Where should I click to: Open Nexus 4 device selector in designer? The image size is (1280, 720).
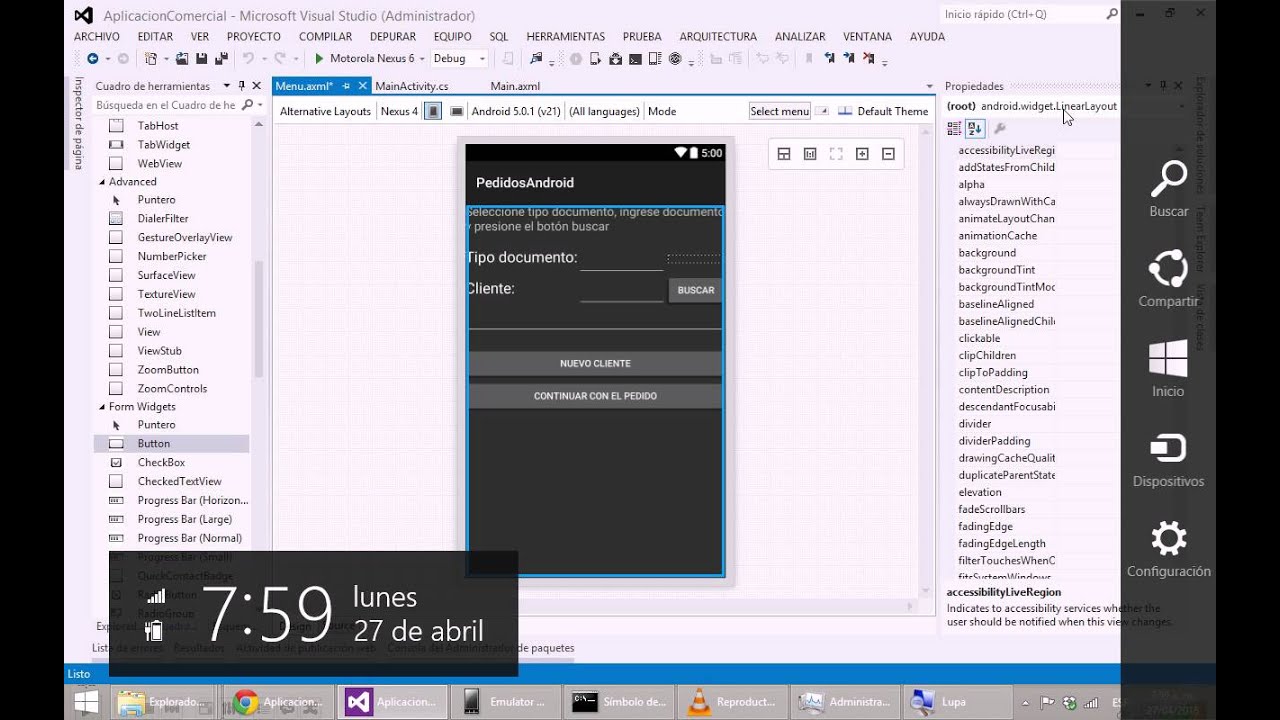pyautogui.click(x=399, y=111)
